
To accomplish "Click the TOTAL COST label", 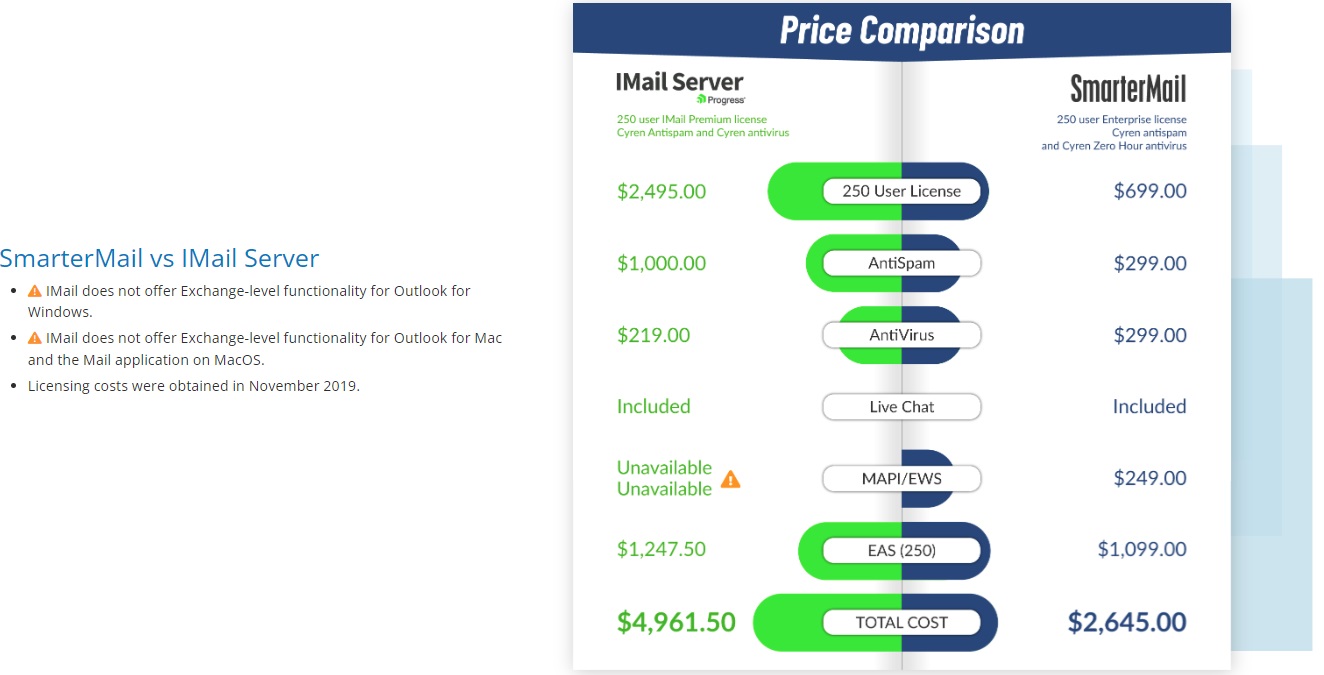I will tap(902, 622).
